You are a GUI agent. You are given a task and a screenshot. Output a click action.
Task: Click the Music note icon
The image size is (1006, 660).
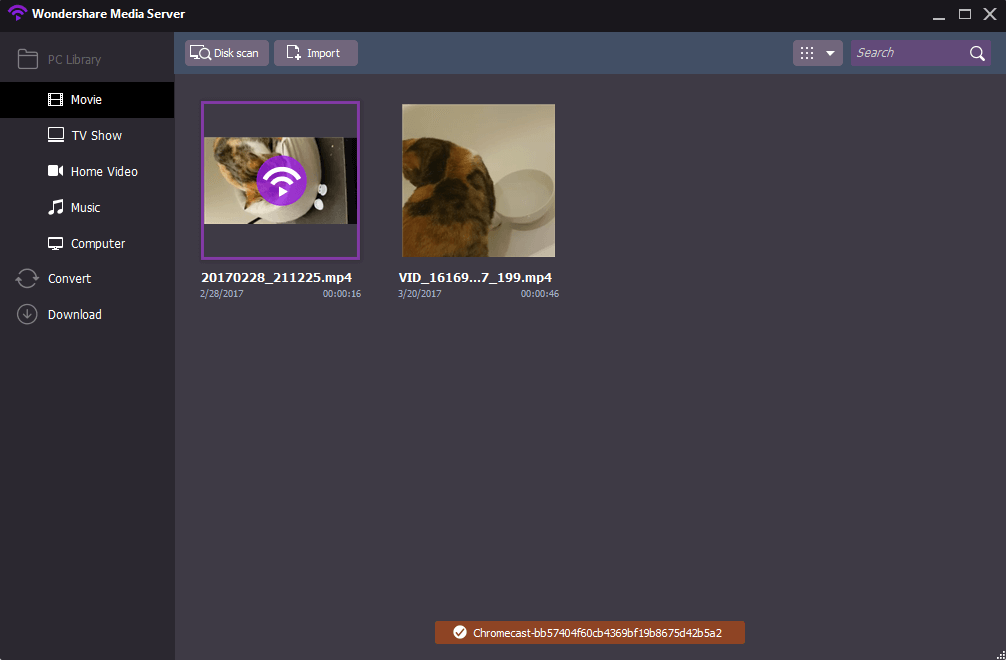pyautogui.click(x=56, y=207)
